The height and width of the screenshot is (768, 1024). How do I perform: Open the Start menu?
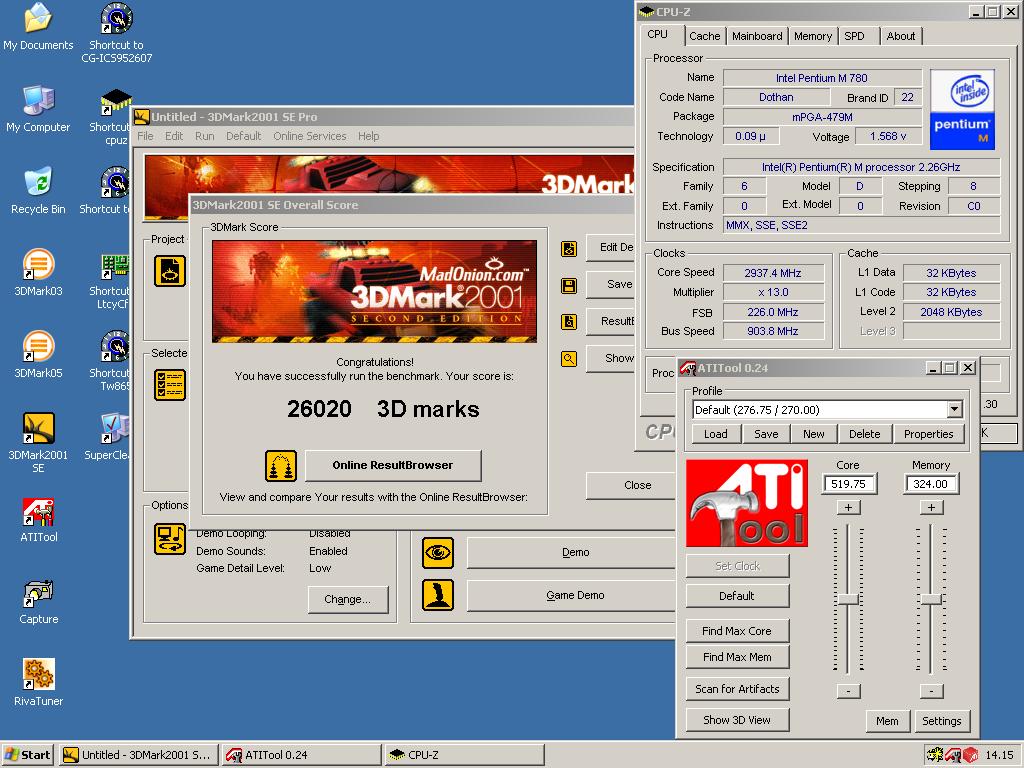click(x=28, y=755)
